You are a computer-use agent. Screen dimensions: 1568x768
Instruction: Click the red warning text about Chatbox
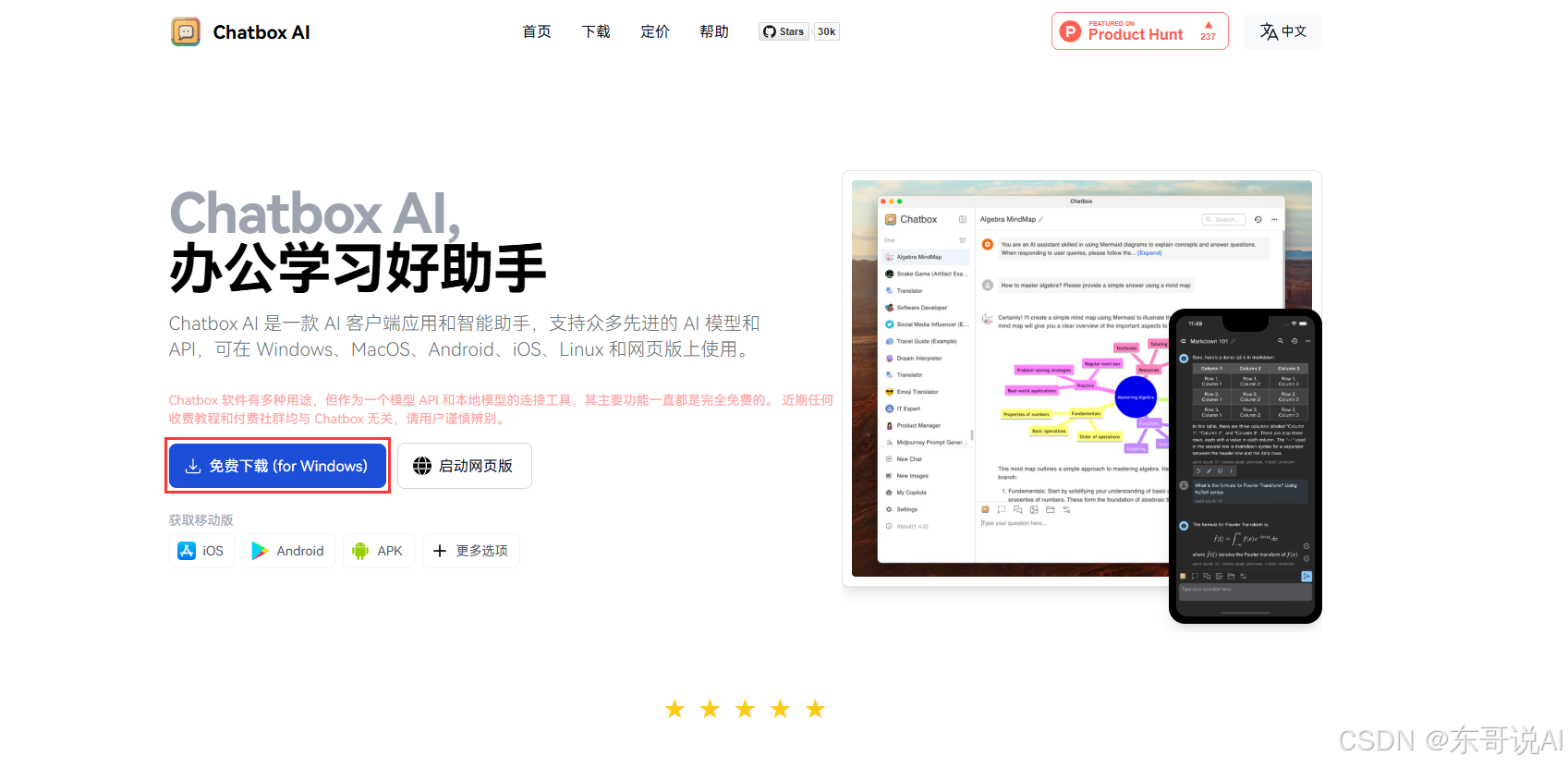click(501, 409)
